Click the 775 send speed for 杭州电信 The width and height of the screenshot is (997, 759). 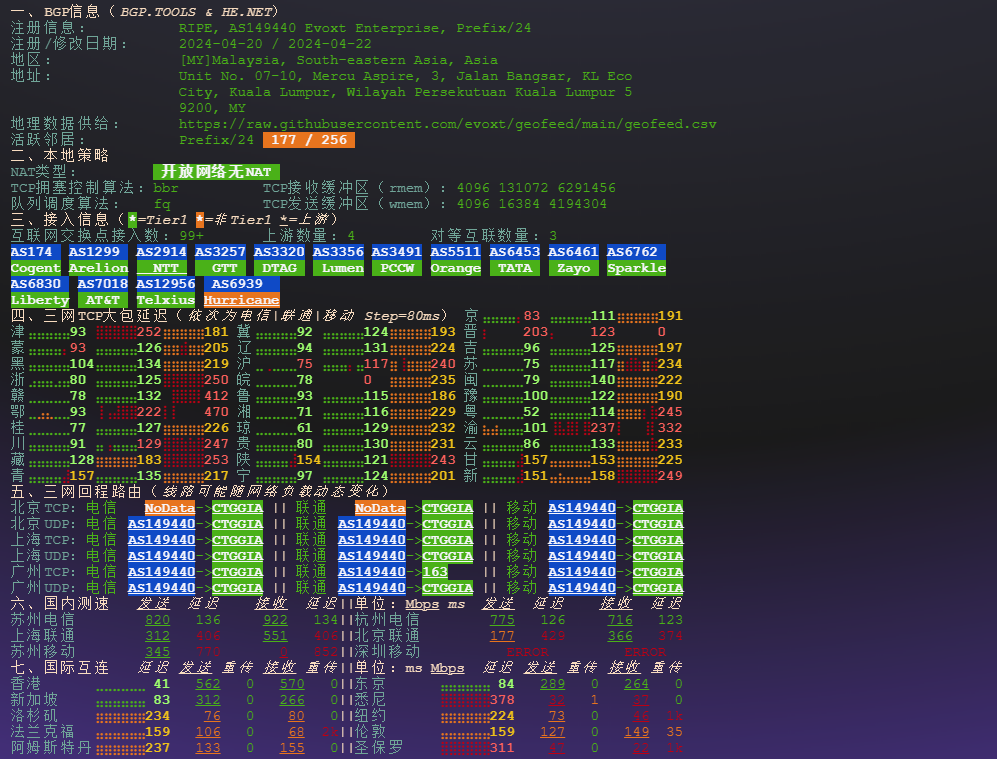(502, 620)
